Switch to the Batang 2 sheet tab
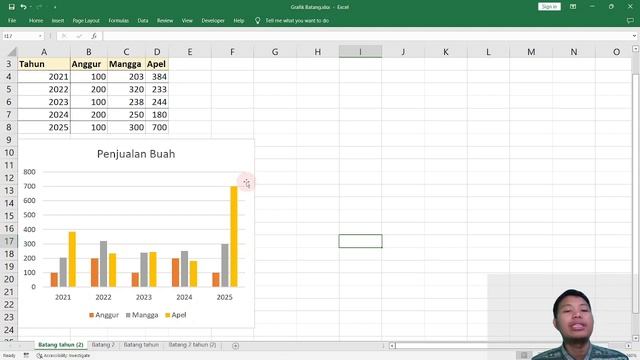This screenshot has height=360, width=640. coord(103,345)
